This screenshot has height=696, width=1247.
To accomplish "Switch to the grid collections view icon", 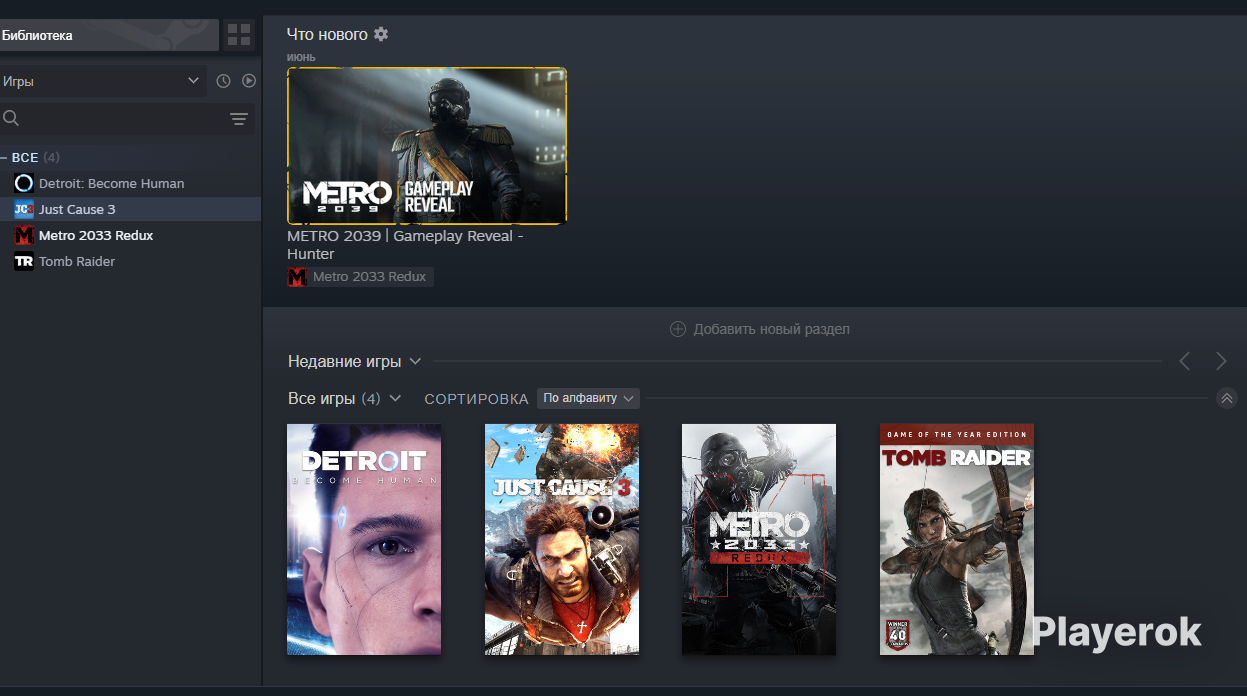I will coord(240,35).
